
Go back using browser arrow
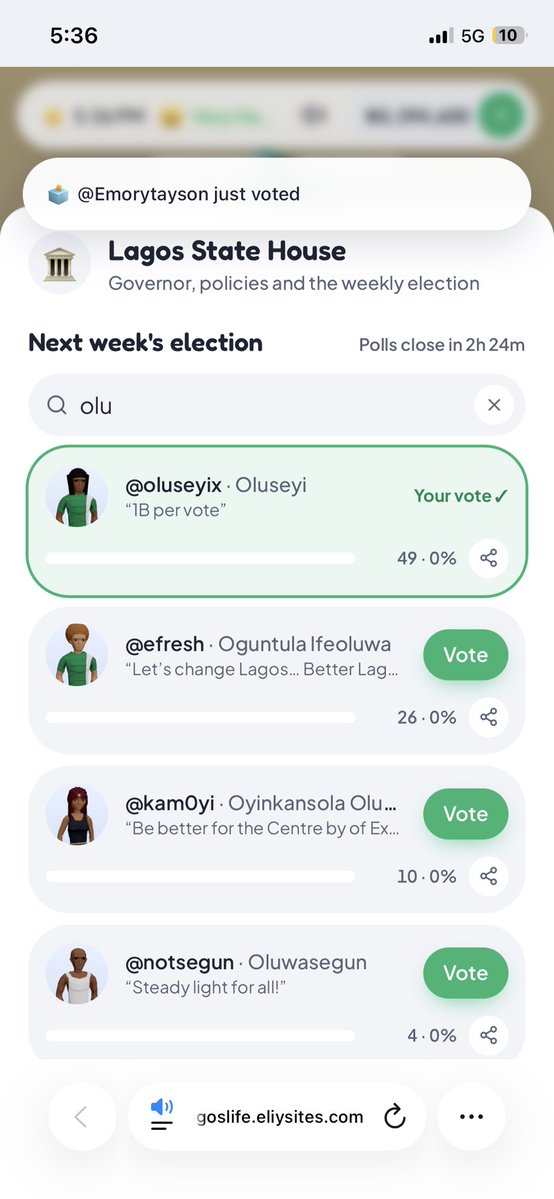tap(81, 1116)
